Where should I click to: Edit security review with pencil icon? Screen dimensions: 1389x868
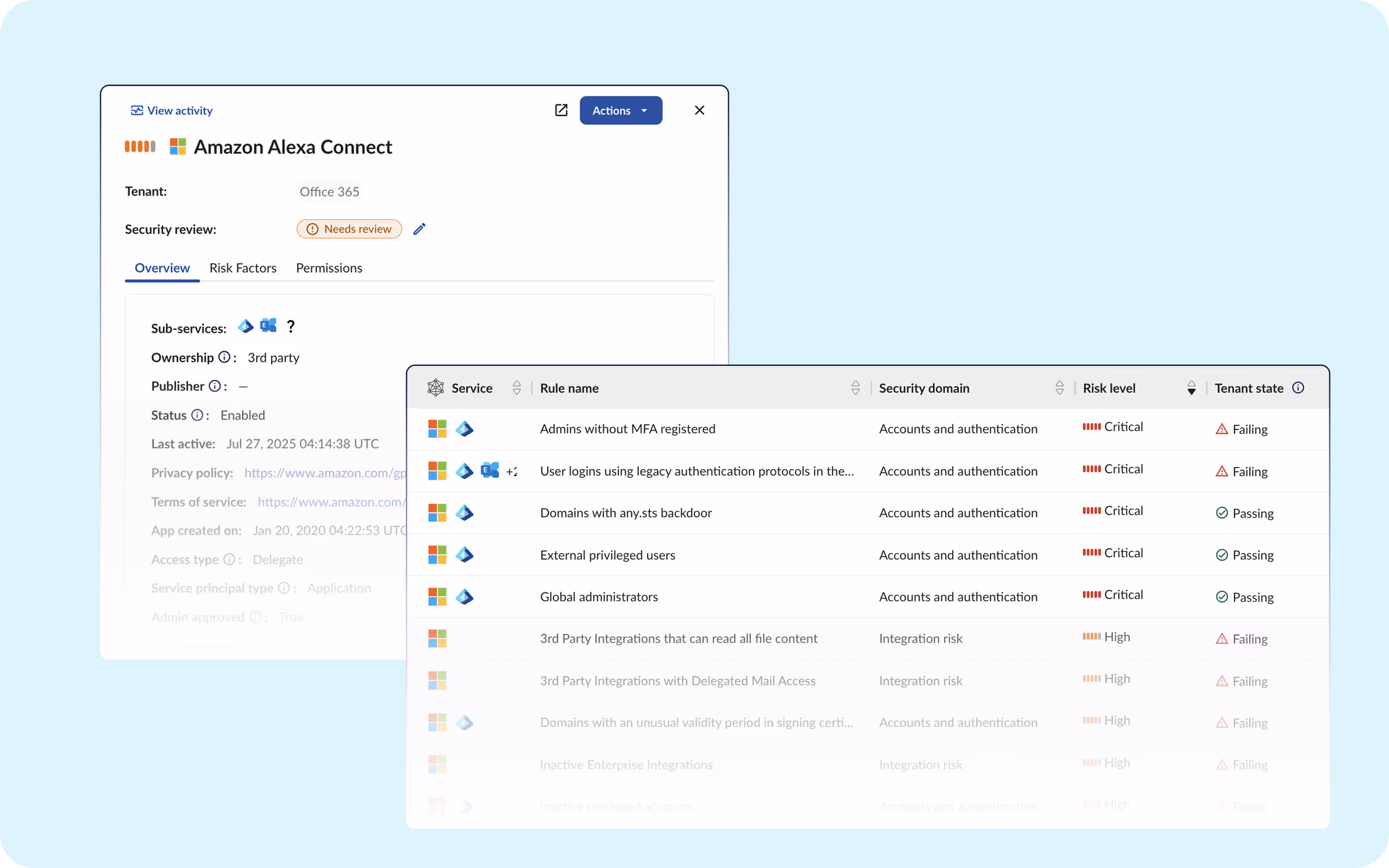419,228
